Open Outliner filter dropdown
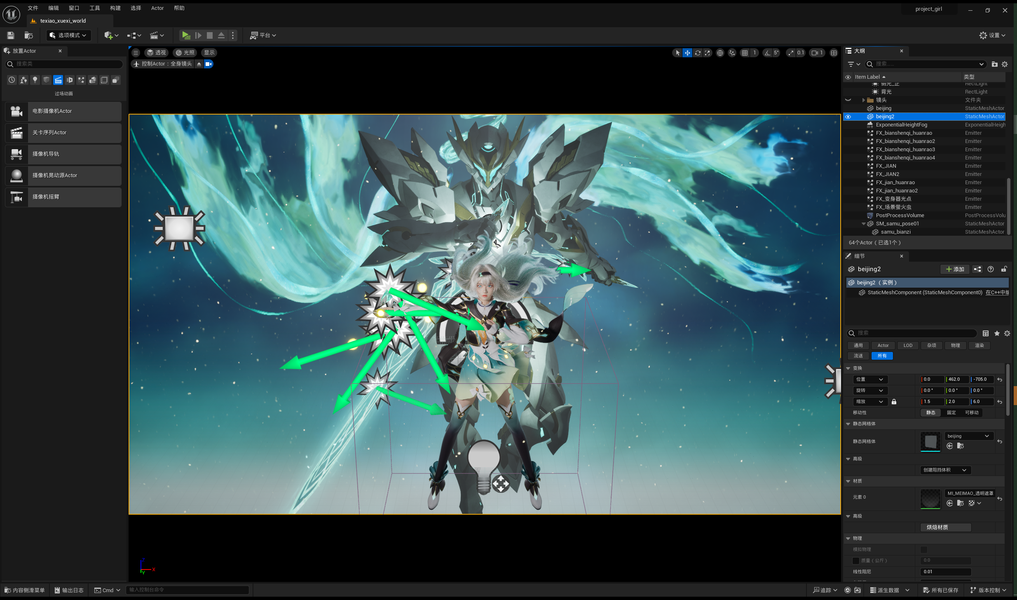This screenshot has width=1017, height=600. pos(854,64)
